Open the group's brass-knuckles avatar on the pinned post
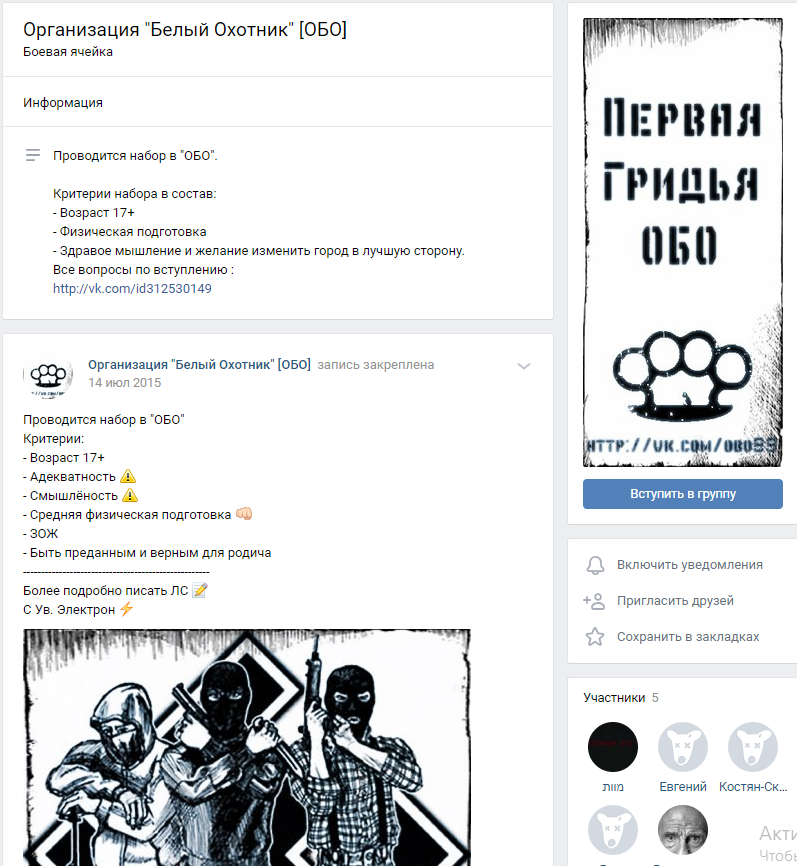Image resolution: width=797 pixels, height=866 pixels. [49, 374]
